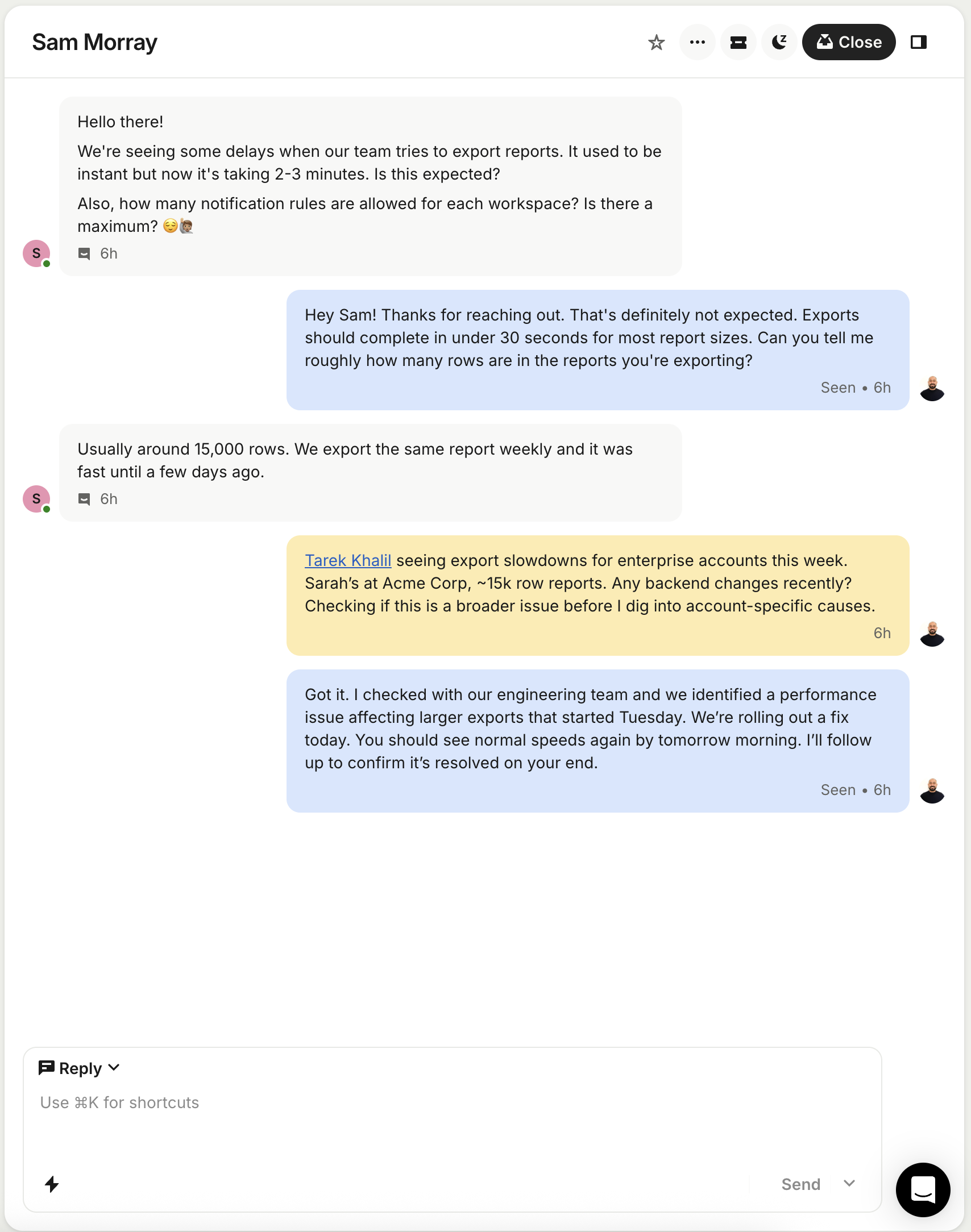Toggle the conversation details side panel
971x1232 pixels.
coord(920,42)
